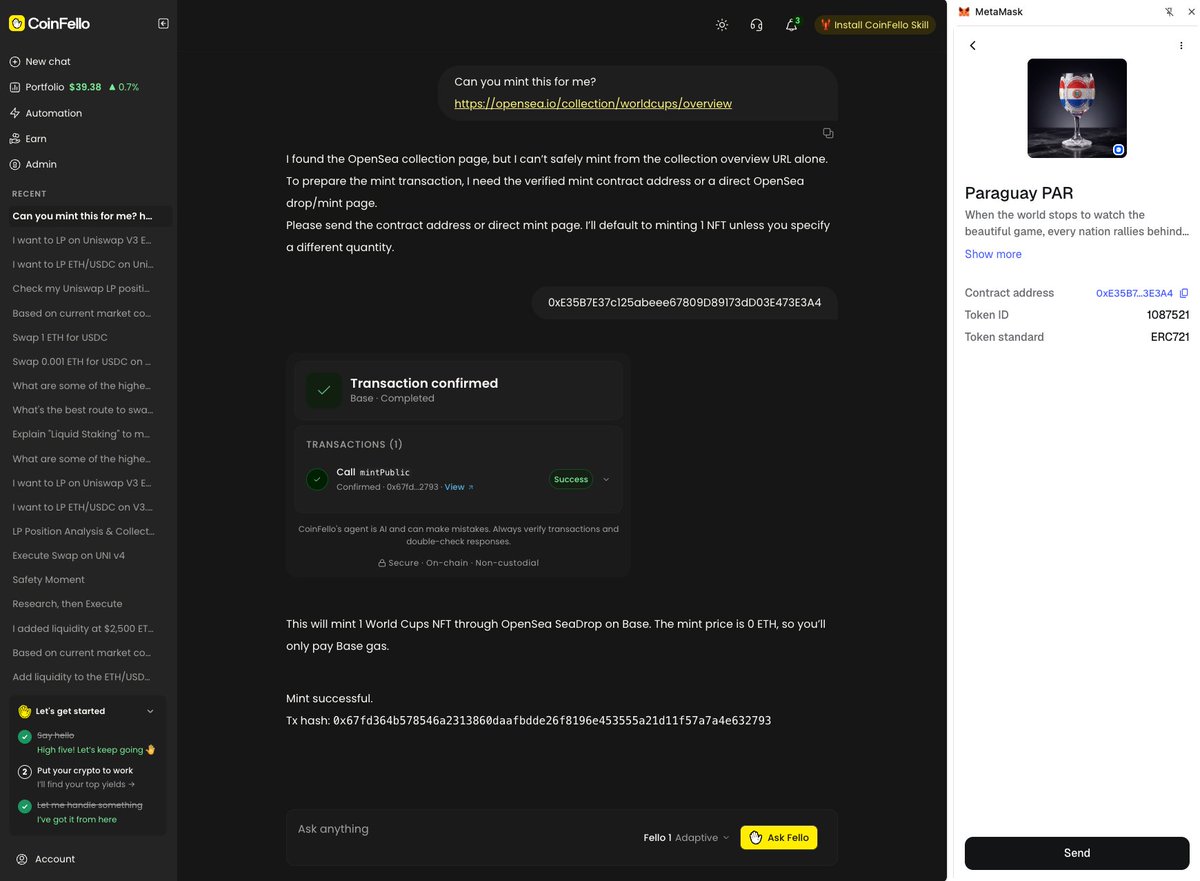Open the Fello 1 Adaptive model dropdown
This screenshot has width=1200, height=881.
point(686,837)
